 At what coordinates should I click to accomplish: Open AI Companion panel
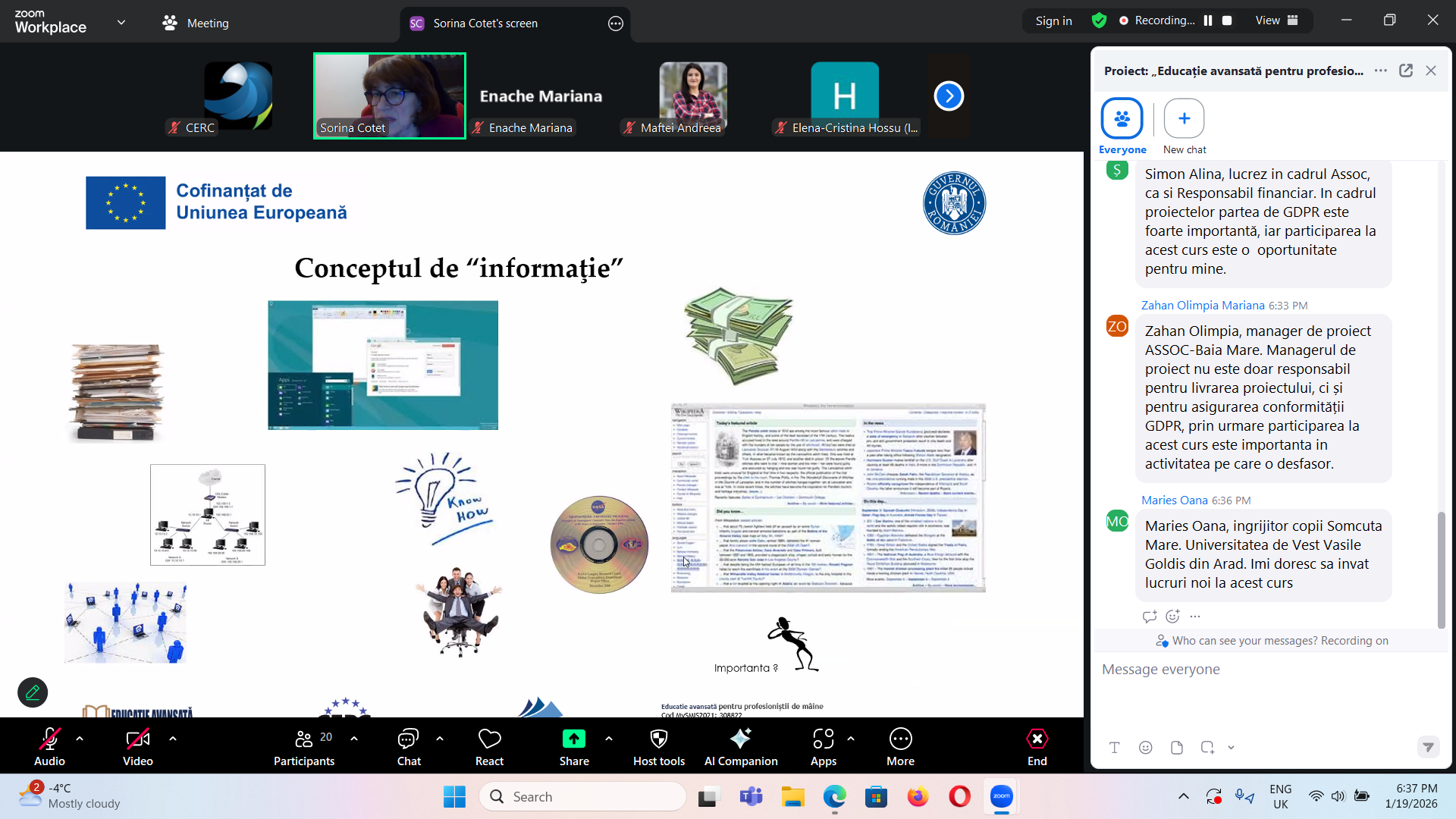(x=740, y=746)
